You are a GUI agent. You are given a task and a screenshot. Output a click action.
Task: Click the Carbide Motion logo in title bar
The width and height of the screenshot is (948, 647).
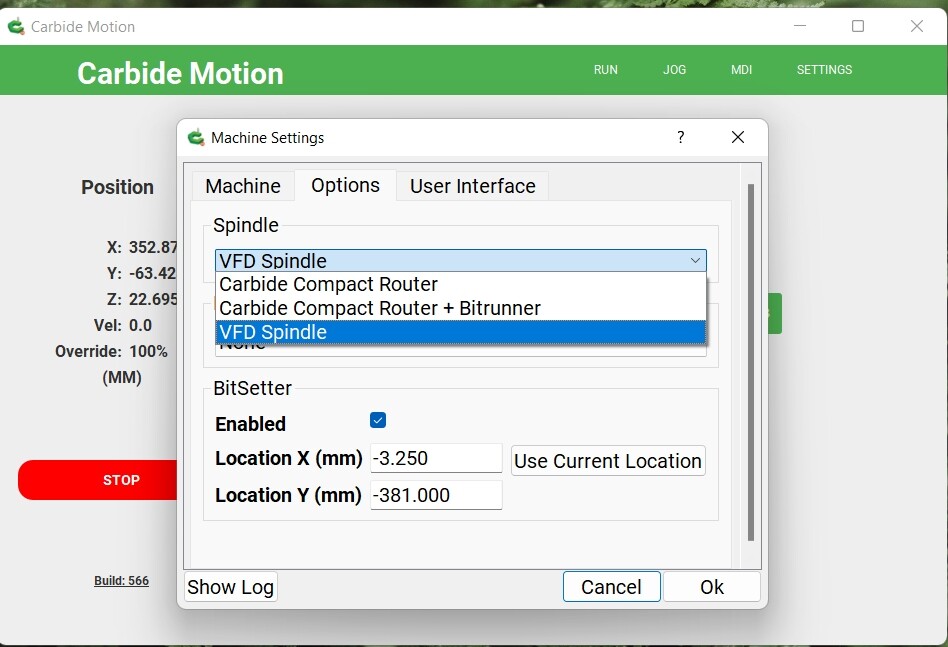pos(16,27)
